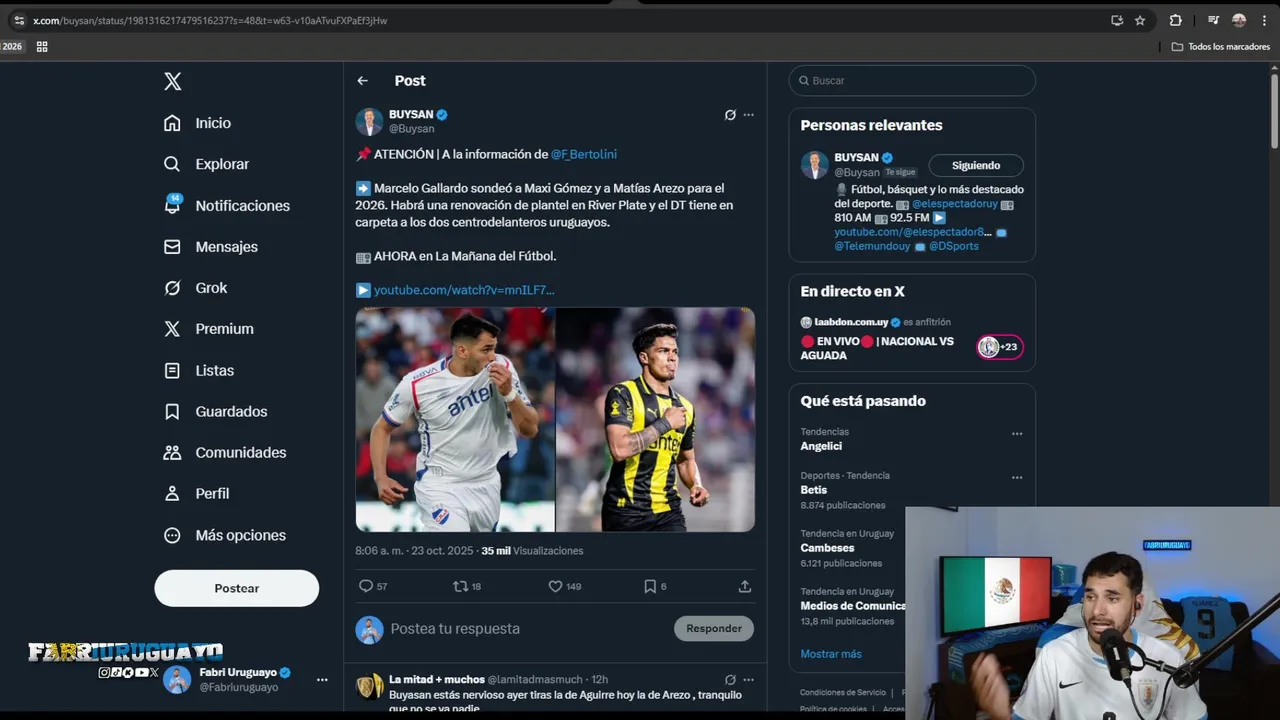This screenshot has width=1280, height=720.
Task: Open @DSports link in bio
Action: coord(954,246)
